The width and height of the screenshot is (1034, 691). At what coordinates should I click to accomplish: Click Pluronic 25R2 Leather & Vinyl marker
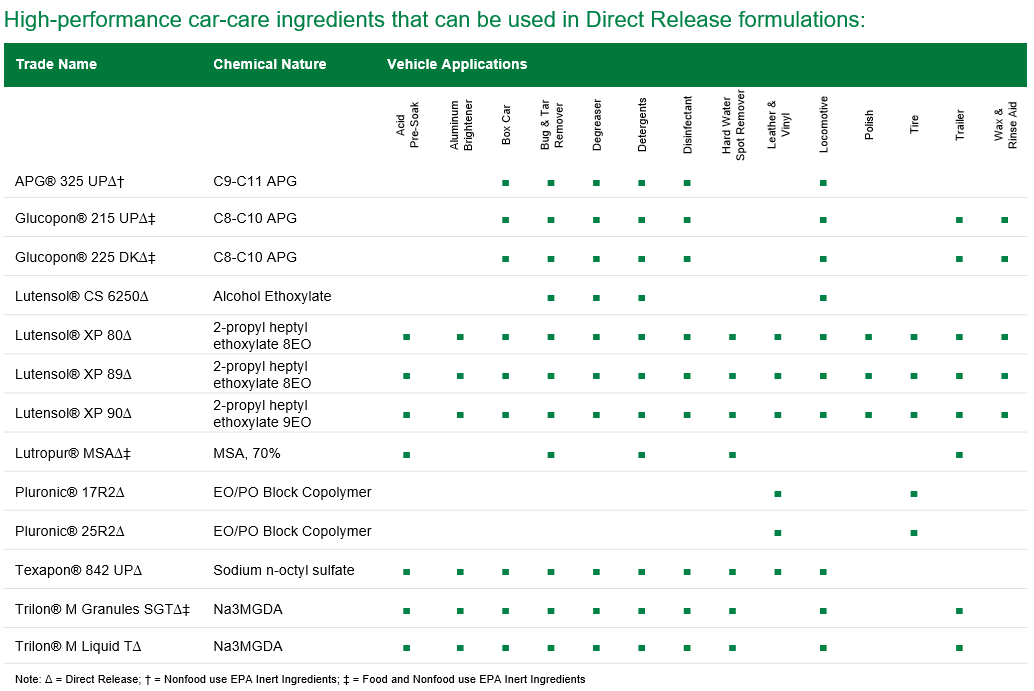(777, 532)
